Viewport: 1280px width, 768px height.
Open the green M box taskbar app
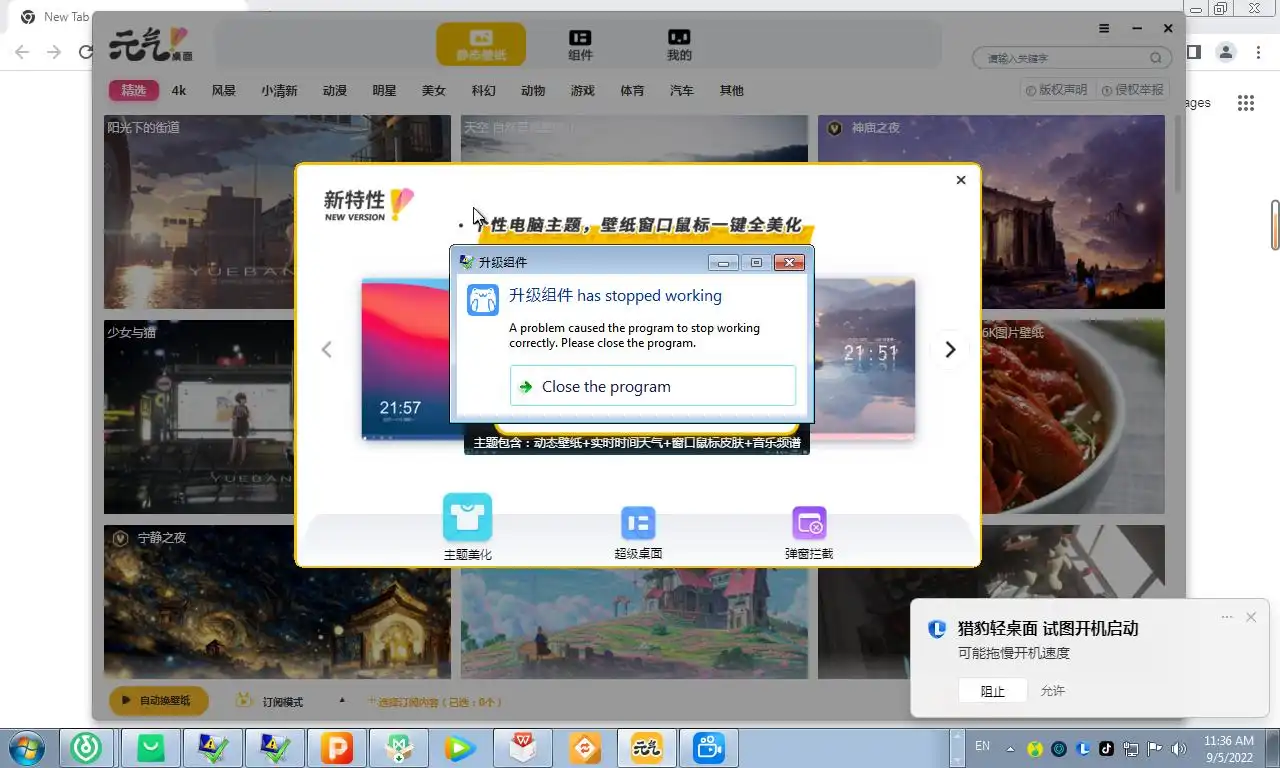pos(399,748)
